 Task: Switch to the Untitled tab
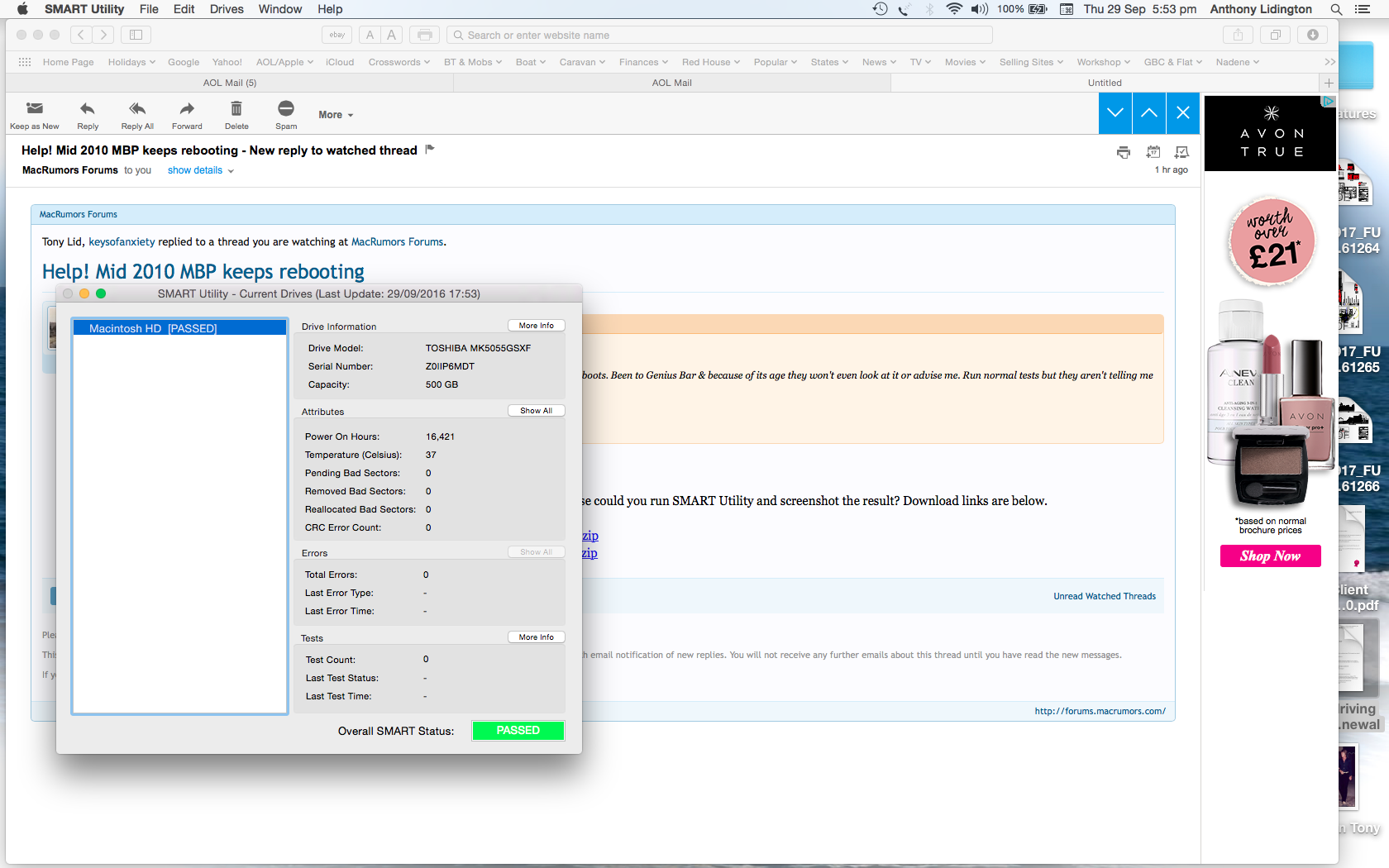pyautogui.click(x=1105, y=83)
